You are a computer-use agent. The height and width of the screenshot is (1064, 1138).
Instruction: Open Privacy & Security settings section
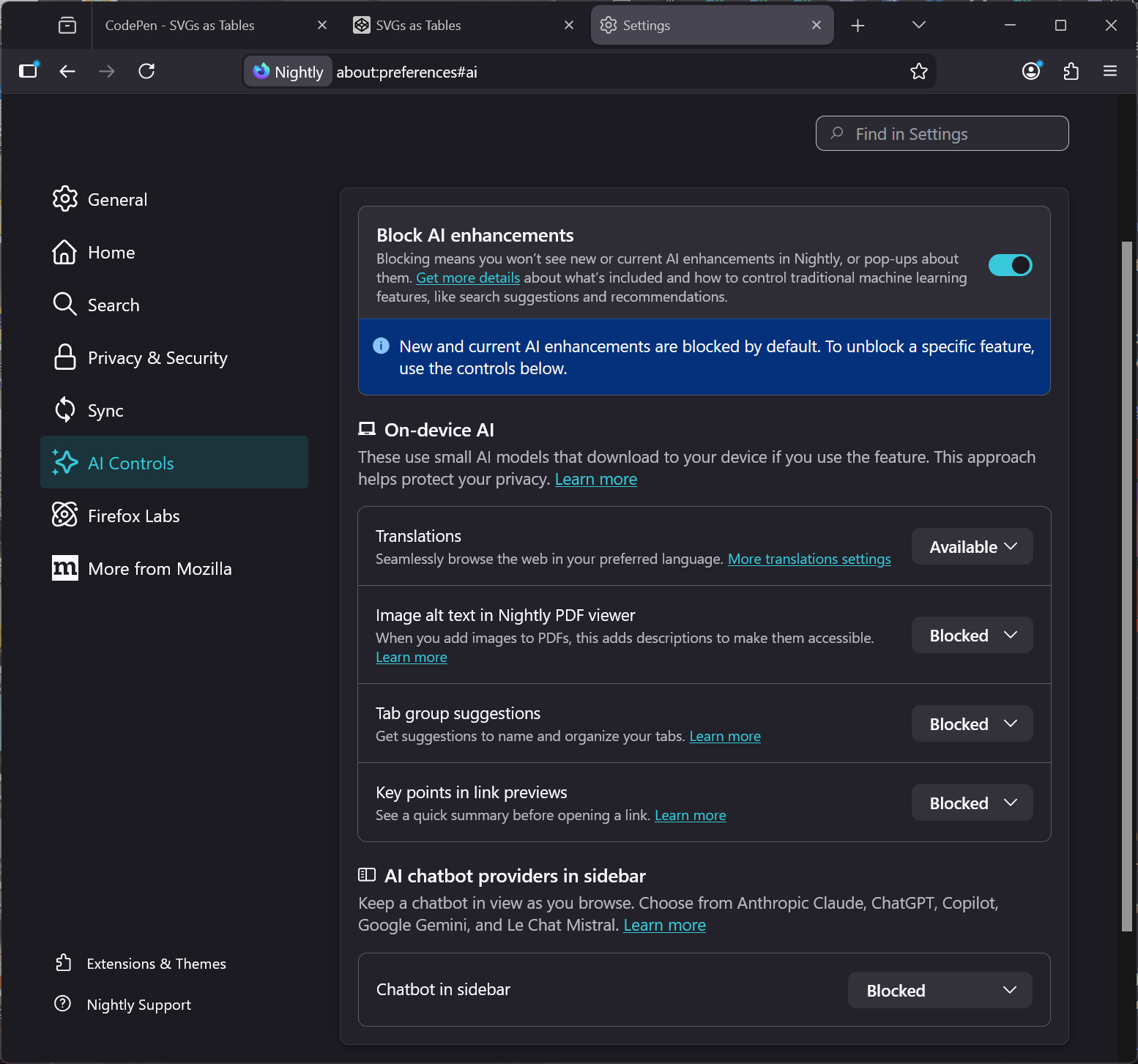[x=157, y=358]
